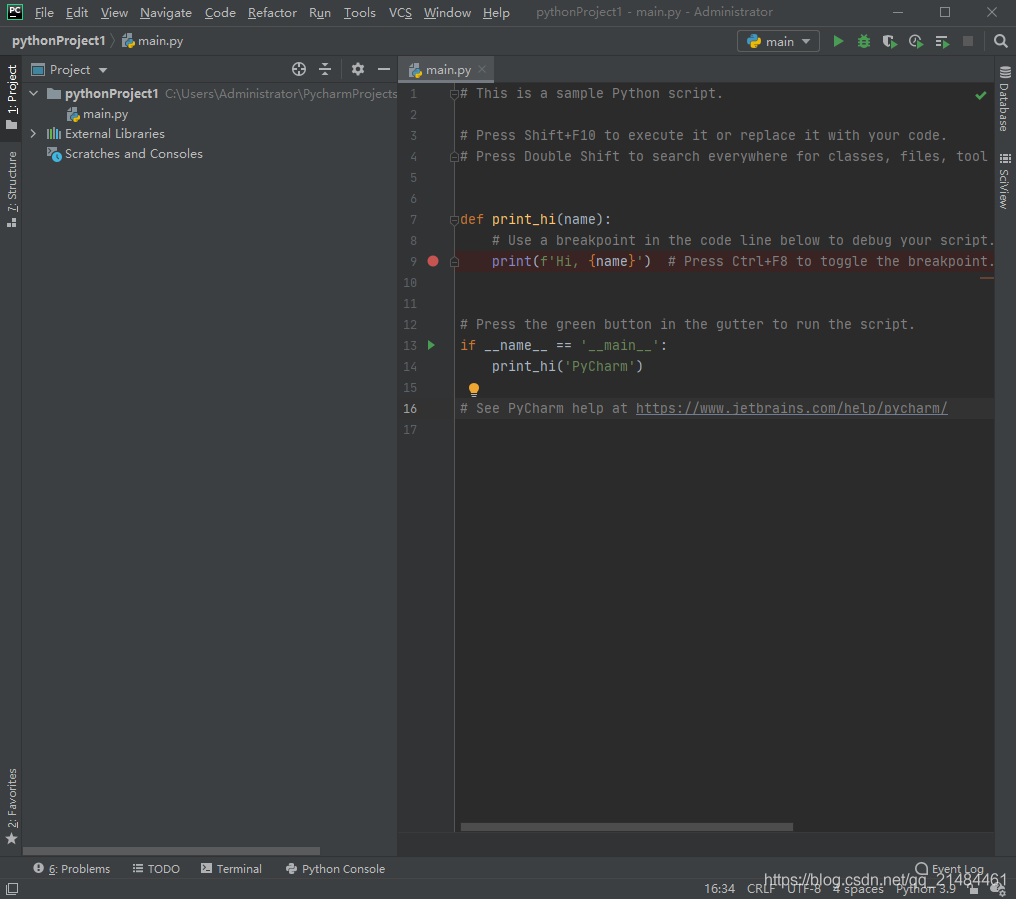Image resolution: width=1016 pixels, height=899 pixels.
Task: Open the Event Log button
Action: [x=949, y=869]
